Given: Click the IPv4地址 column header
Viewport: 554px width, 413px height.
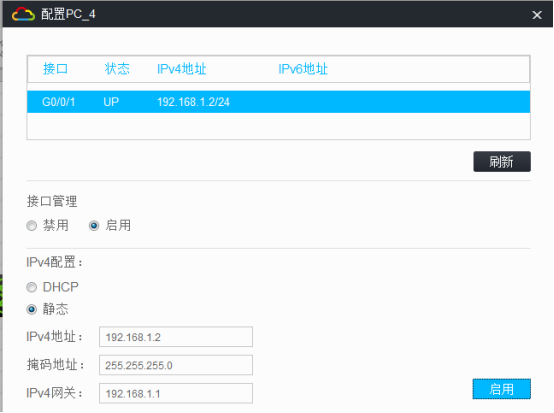Looking at the screenshot, I should [x=182, y=69].
